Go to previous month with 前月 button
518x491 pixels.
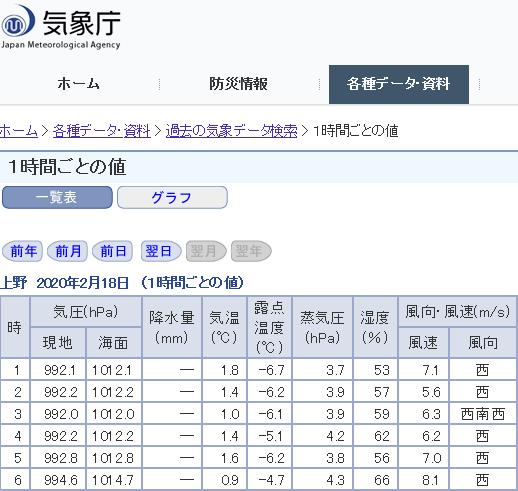[x=67, y=251]
